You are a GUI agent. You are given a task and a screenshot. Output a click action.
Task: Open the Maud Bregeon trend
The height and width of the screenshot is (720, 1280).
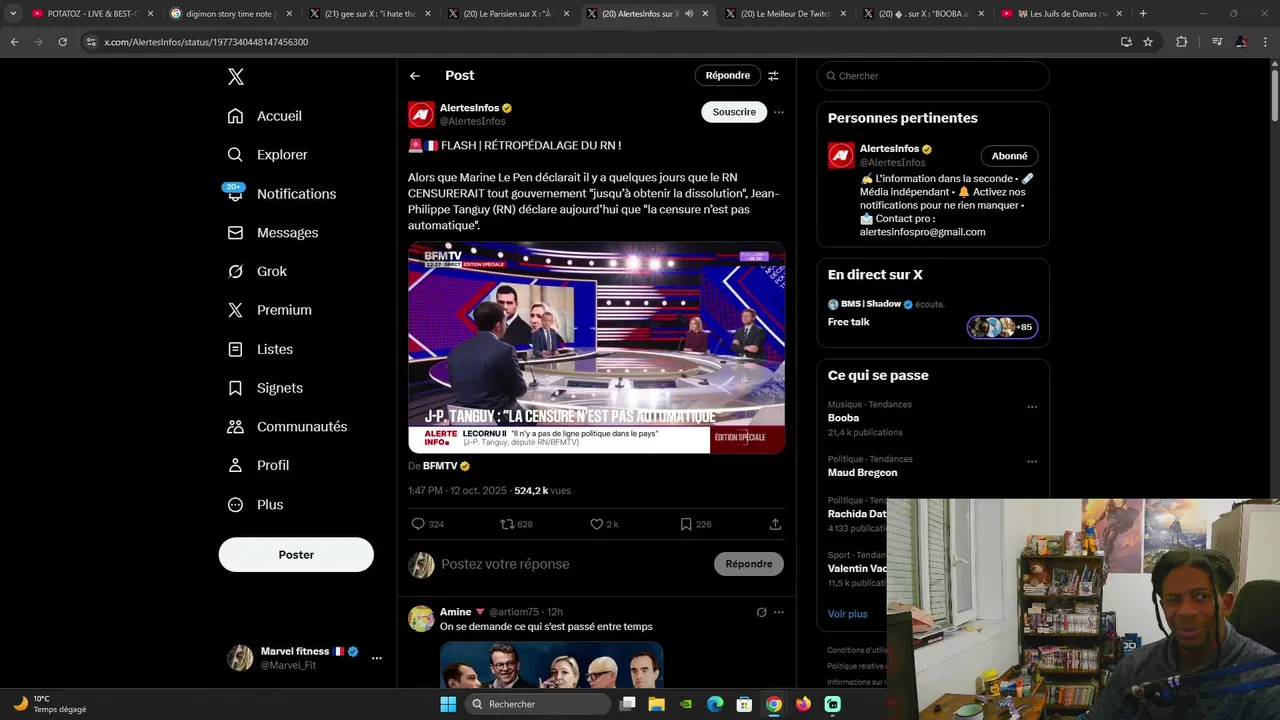862,472
